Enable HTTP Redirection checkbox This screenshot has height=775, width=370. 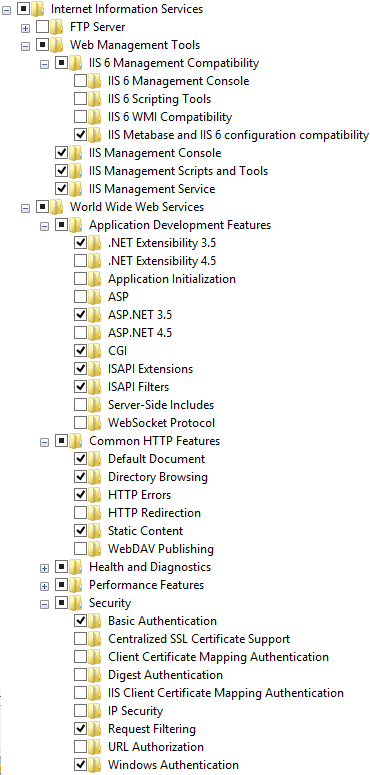[x=81, y=513]
